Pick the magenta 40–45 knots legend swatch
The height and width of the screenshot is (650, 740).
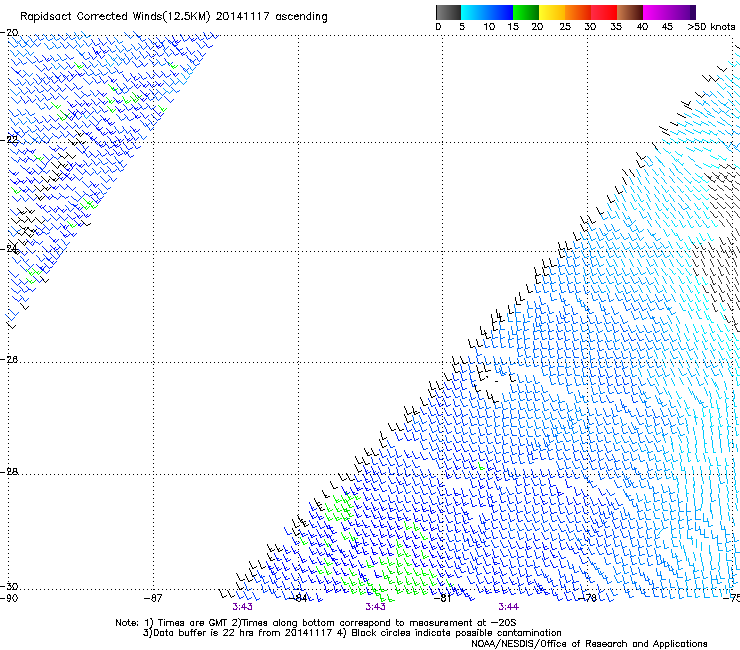(x=656, y=12)
